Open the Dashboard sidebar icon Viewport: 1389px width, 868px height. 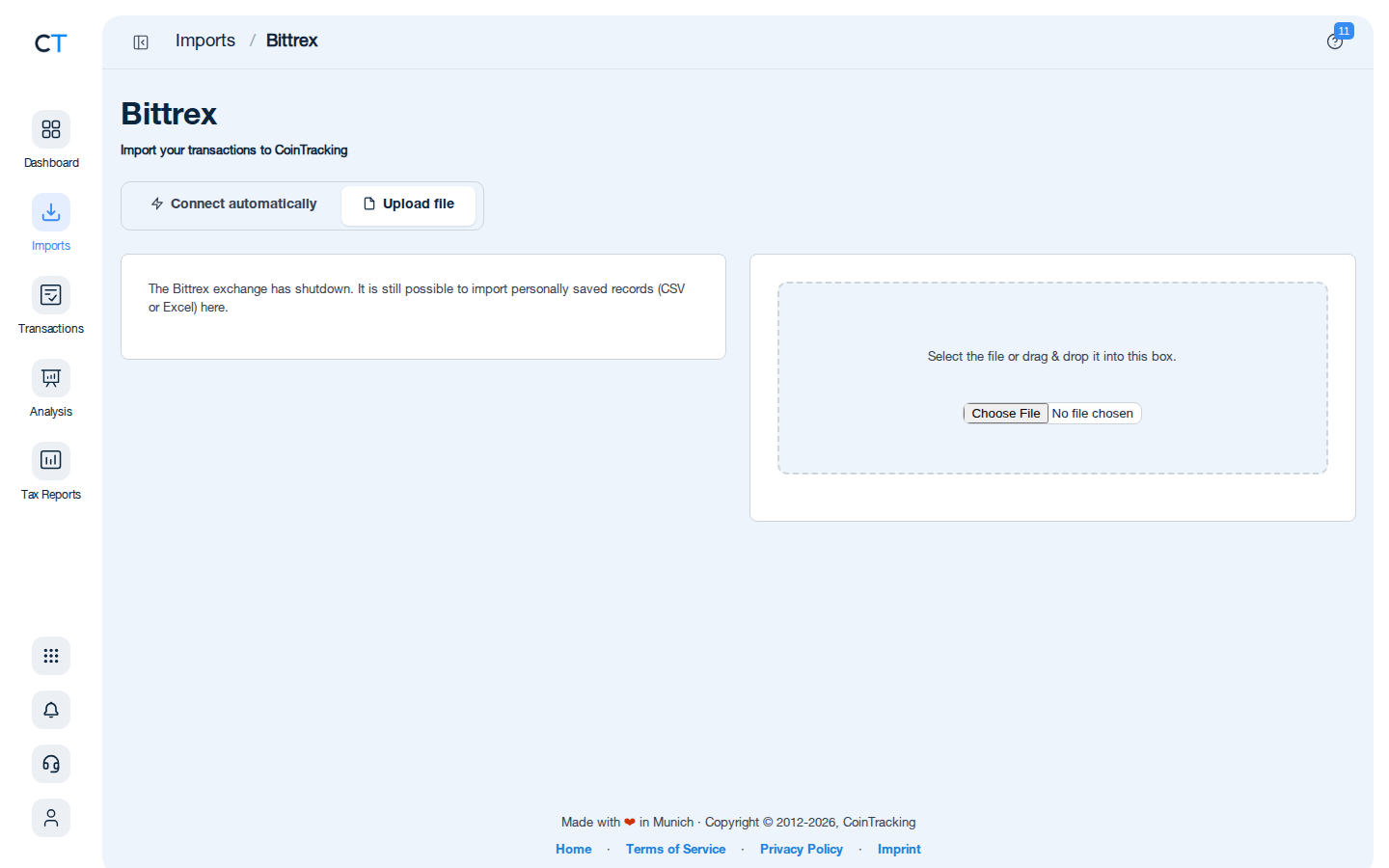tap(51, 129)
